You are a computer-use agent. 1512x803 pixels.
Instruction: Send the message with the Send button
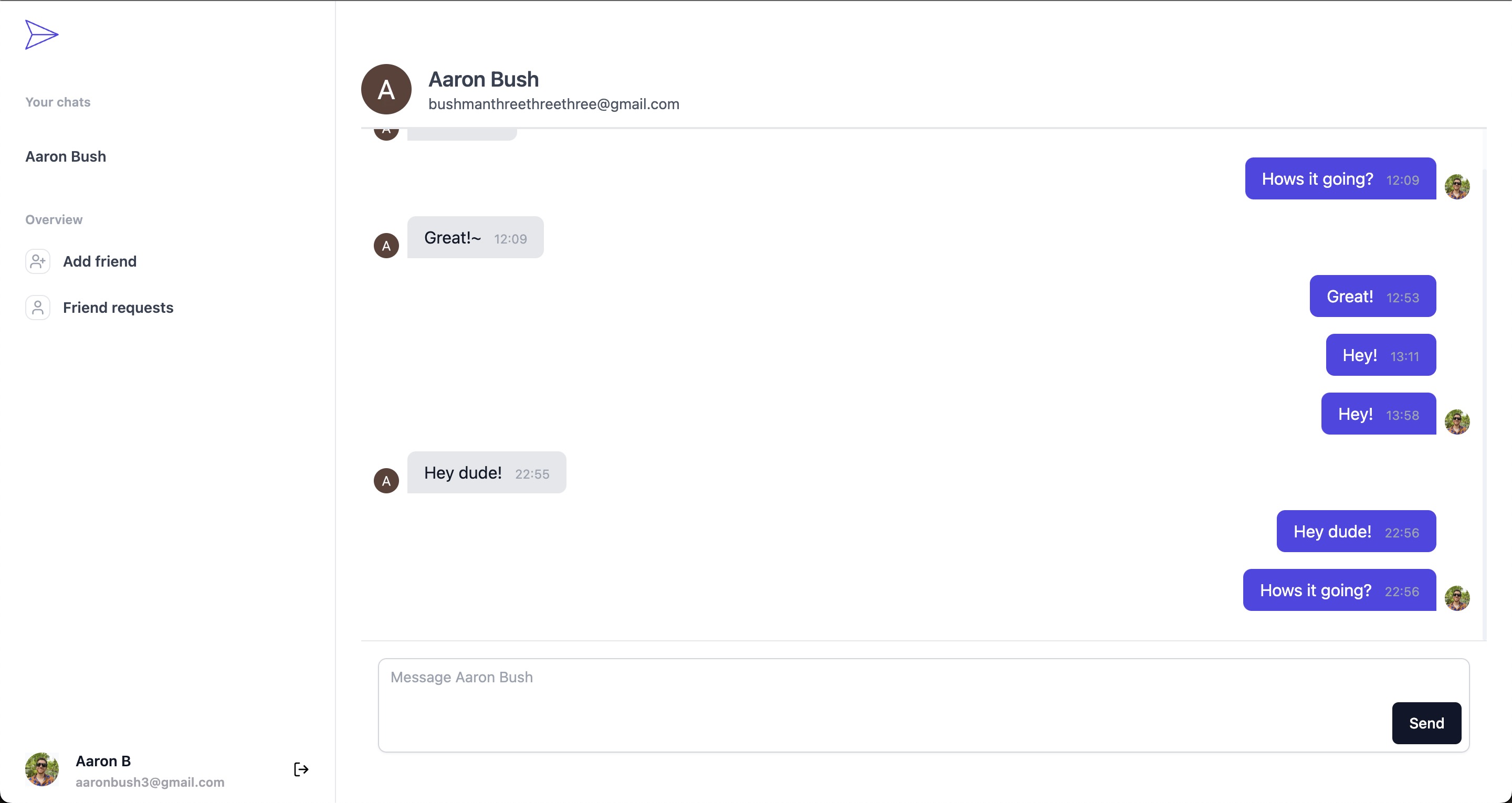[1426, 723]
